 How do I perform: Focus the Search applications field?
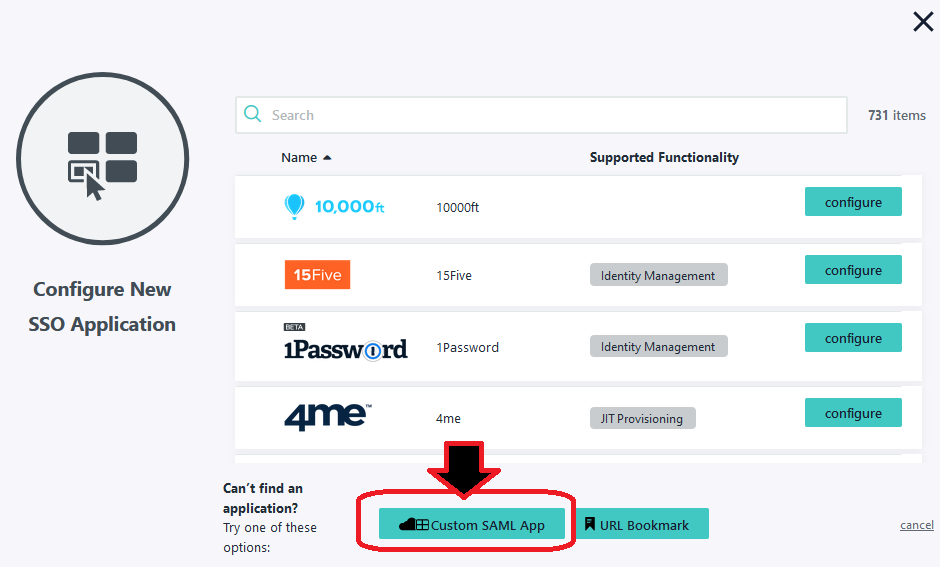tap(541, 115)
